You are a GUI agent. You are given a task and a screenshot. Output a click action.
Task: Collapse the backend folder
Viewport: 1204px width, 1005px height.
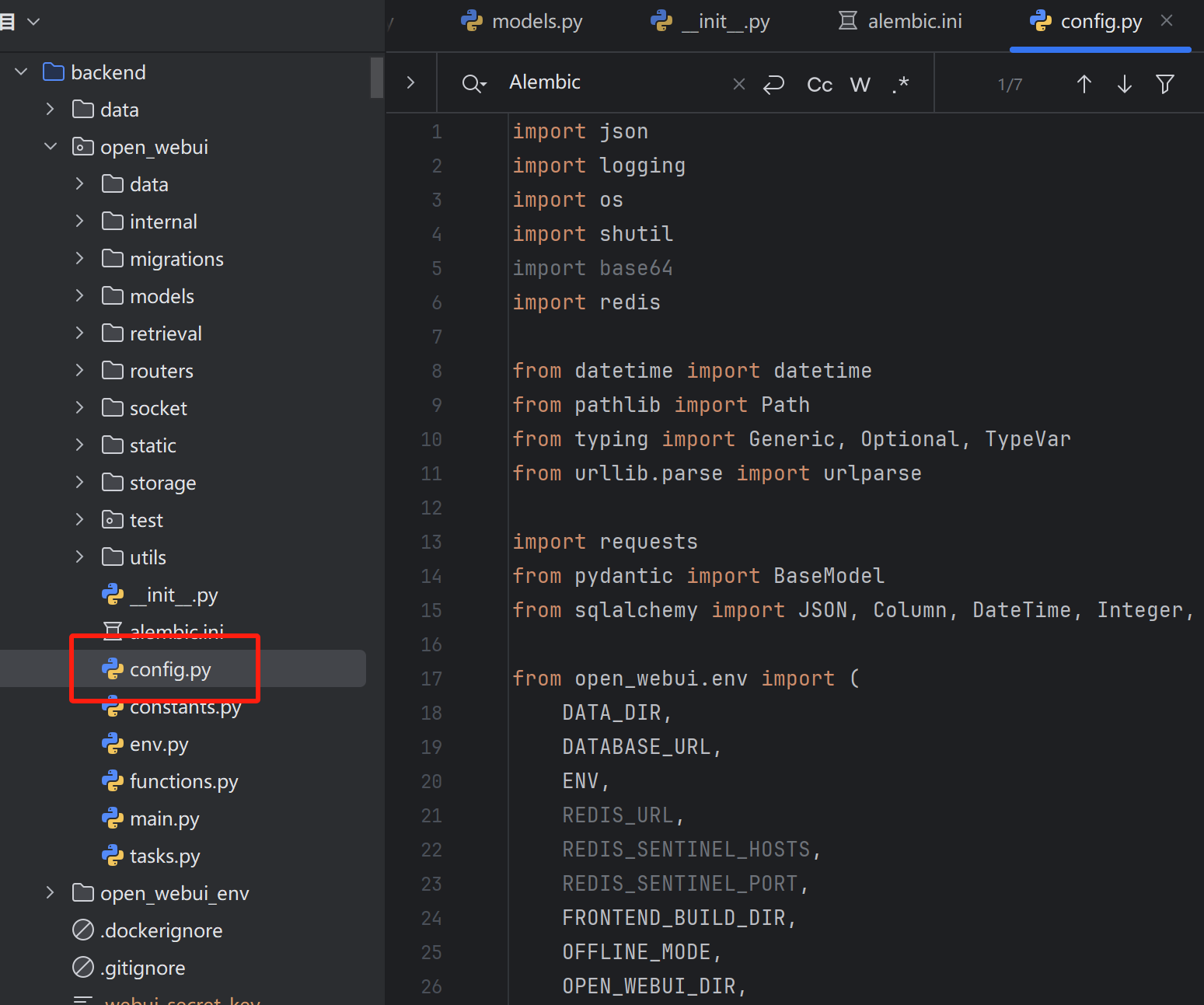20,72
